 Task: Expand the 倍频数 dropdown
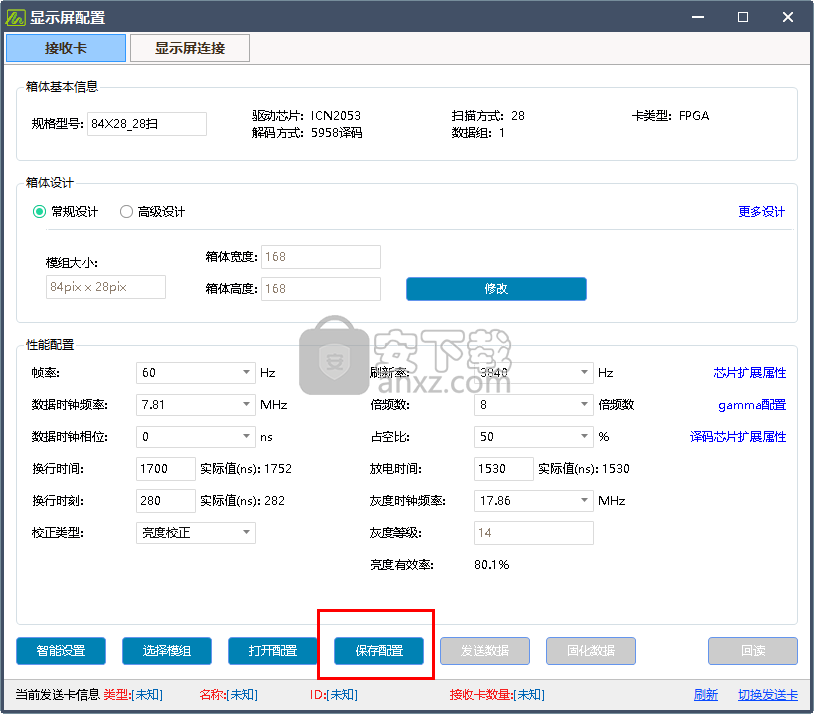(534, 405)
